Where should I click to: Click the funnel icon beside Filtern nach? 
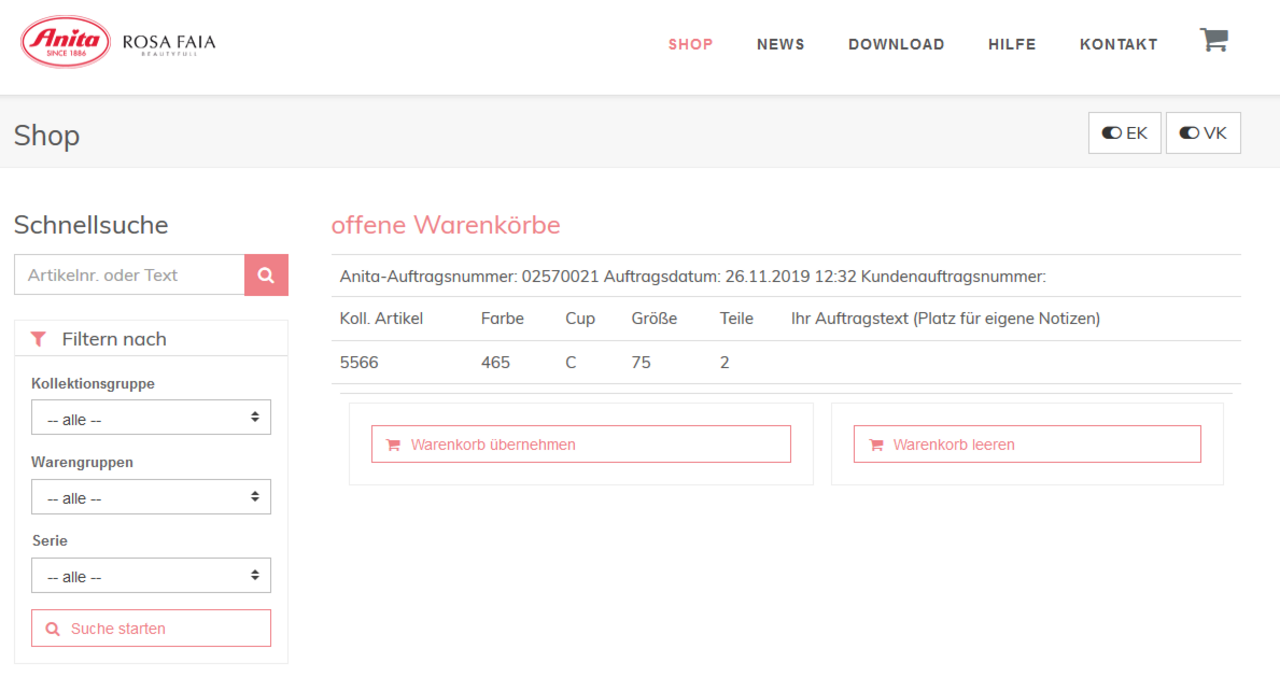[x=38, y=339]
